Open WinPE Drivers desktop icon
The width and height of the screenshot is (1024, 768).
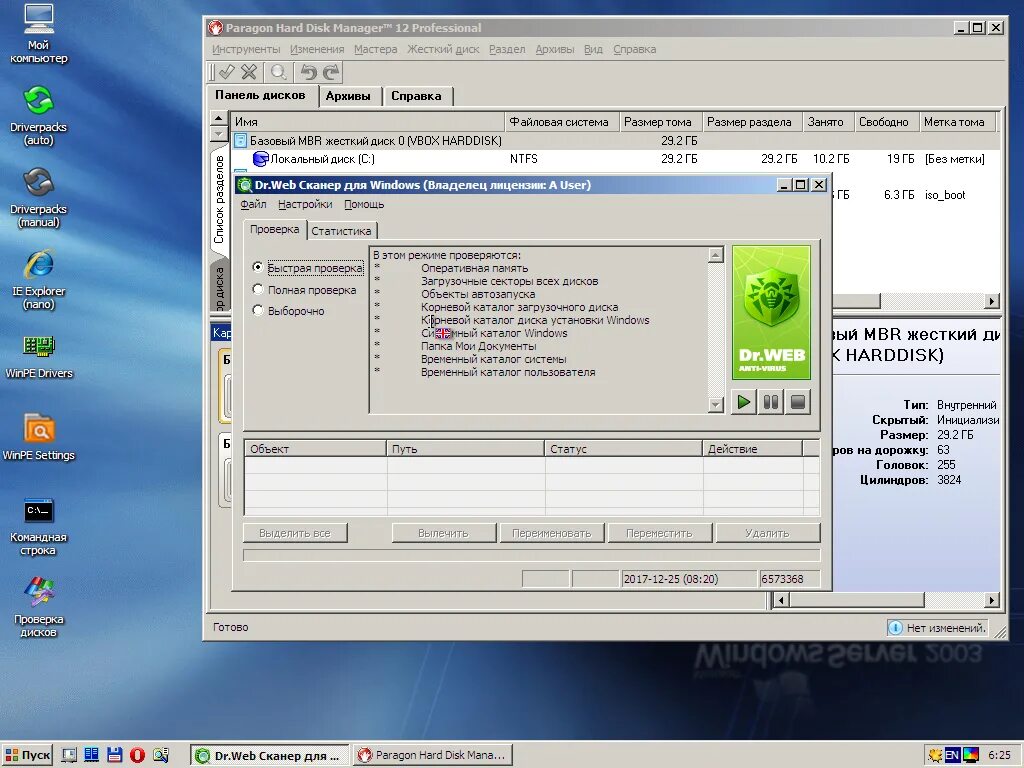click(39, 355)
